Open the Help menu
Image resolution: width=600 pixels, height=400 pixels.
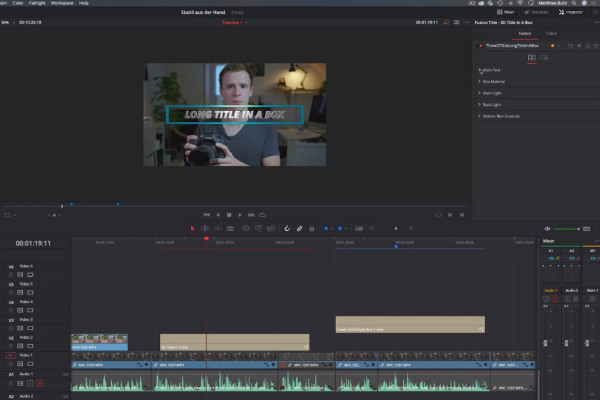click(83, 3)
